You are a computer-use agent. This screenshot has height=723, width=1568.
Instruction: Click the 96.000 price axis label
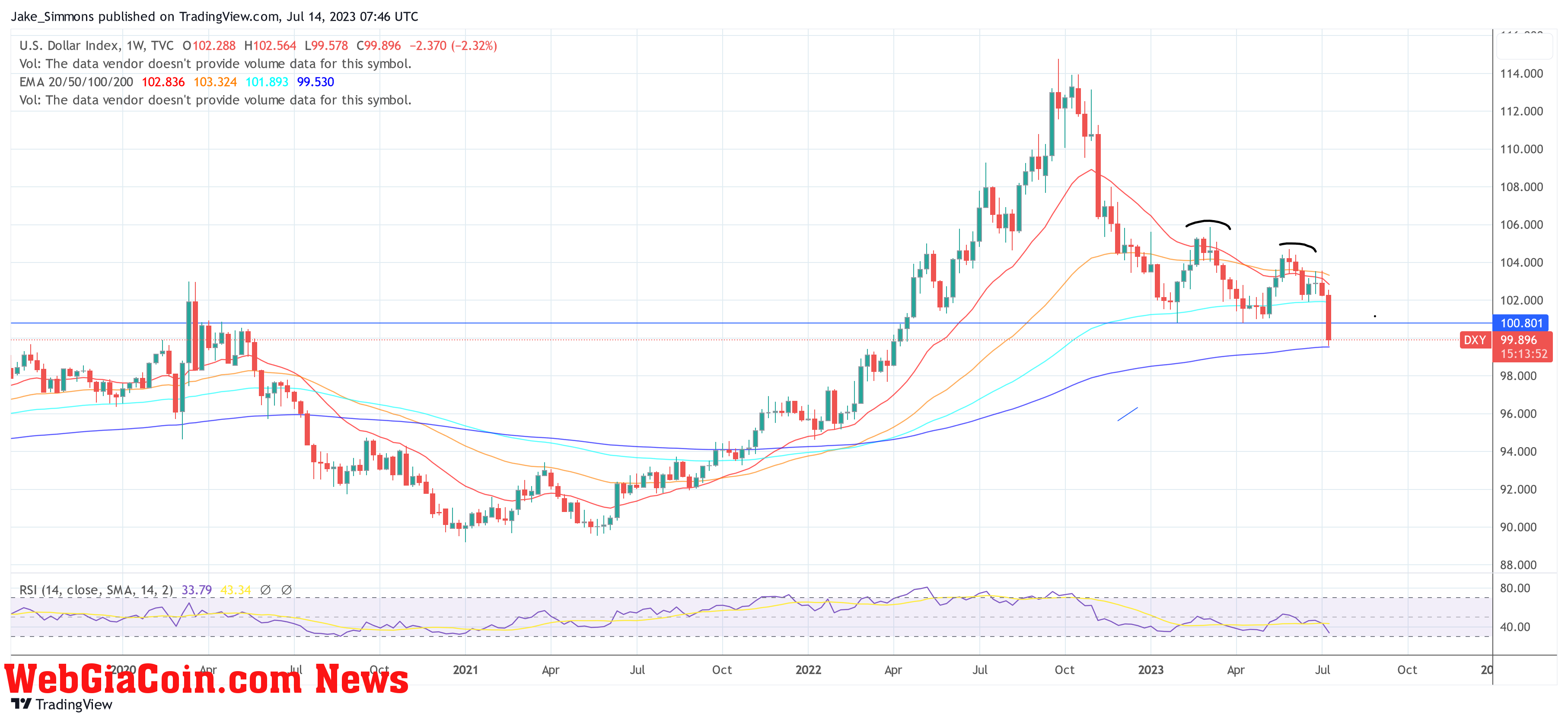pyautogui.click(x=1518, y=413)
